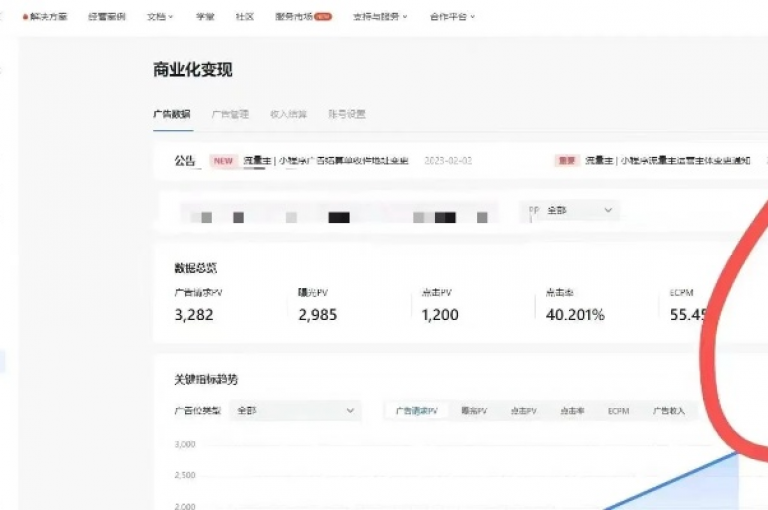This screenshot has height=510, width=768.
Task: Expand the 支持与服务 dropdown menu
Action: [x=380, y=17]
